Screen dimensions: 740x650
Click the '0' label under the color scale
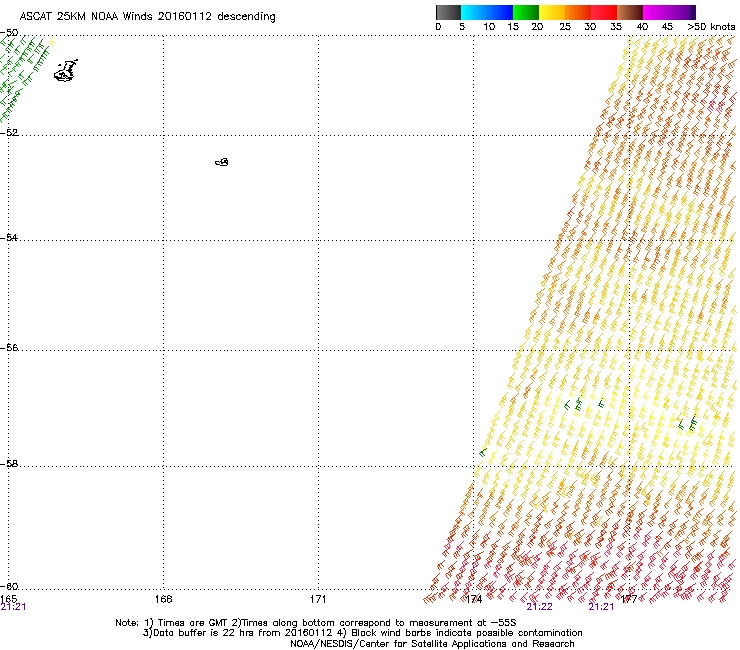438,27
